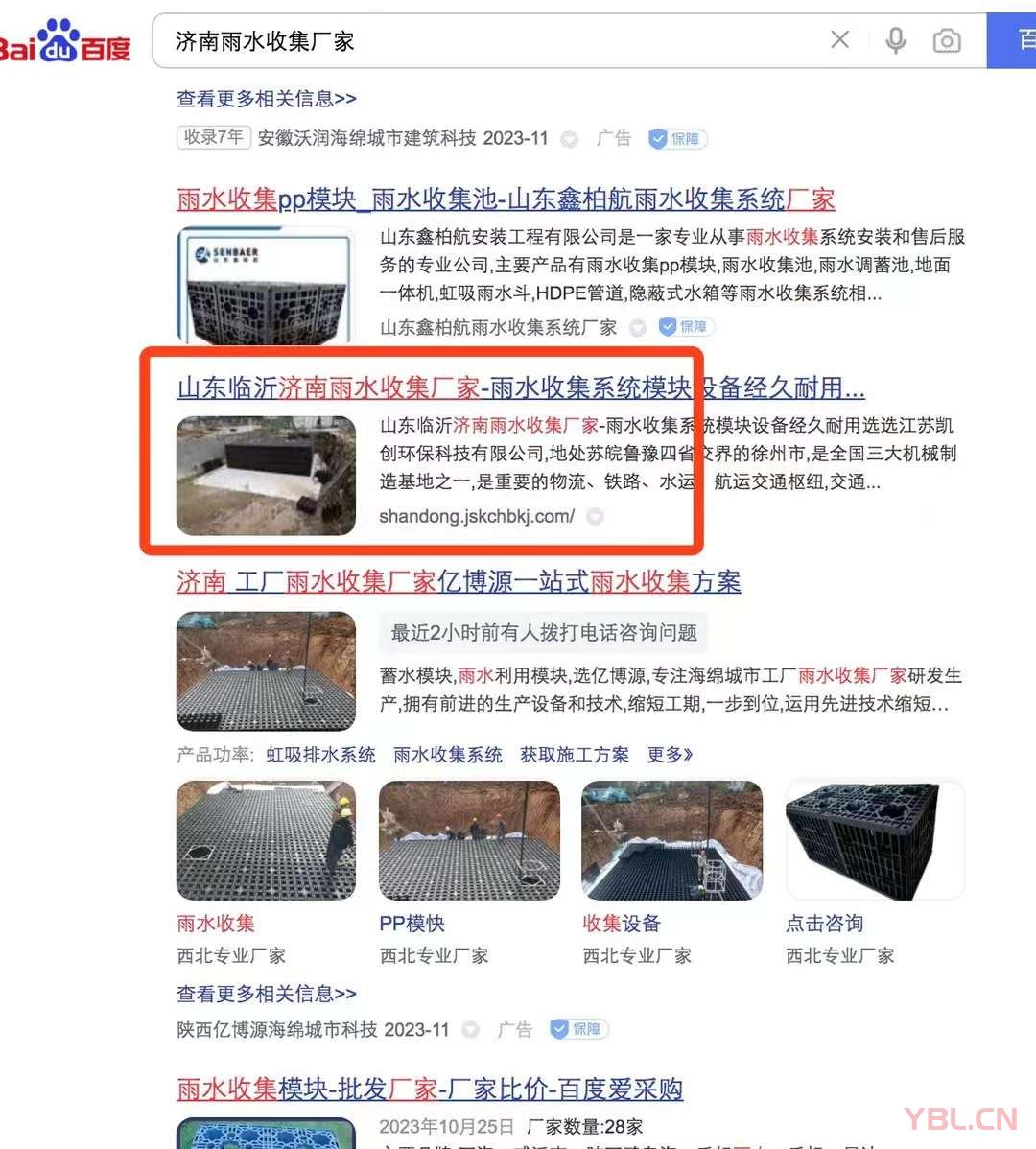1036x1149 pixels.
Task: Open image search via camera icon
Action: click(x=947, y=40)
